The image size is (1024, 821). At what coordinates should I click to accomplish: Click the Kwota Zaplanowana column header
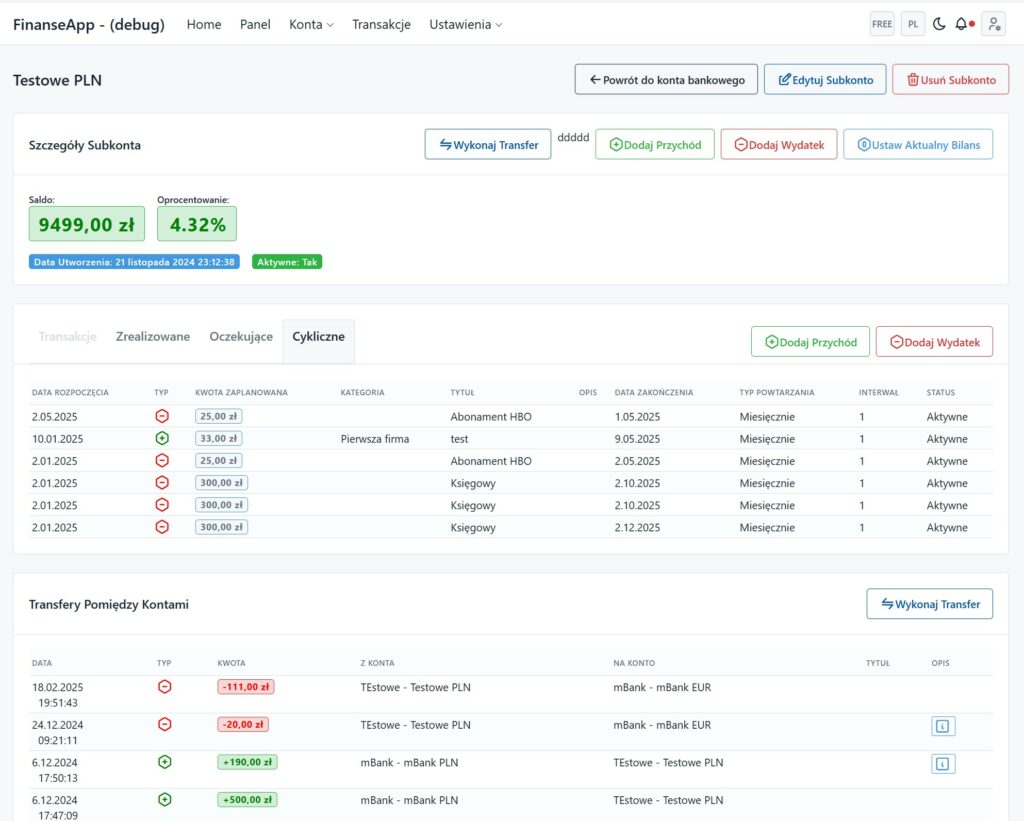(241, 393)
